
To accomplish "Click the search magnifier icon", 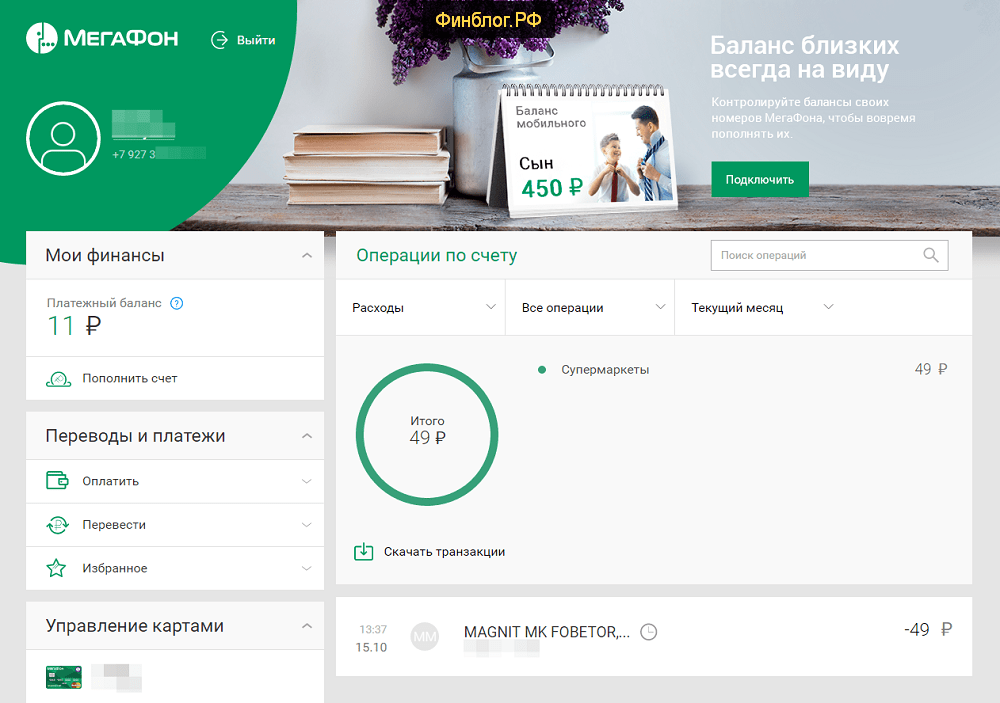I will click(930, 256).
